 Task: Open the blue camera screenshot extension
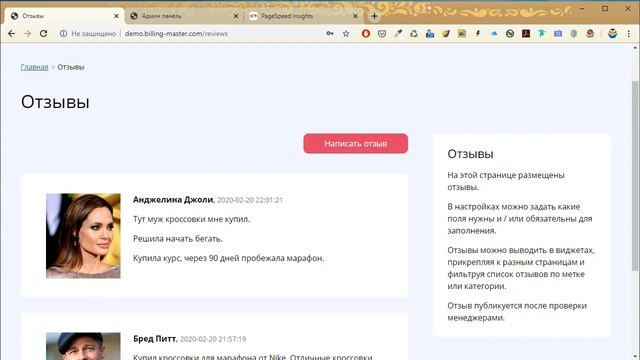[x=558, y=33]
